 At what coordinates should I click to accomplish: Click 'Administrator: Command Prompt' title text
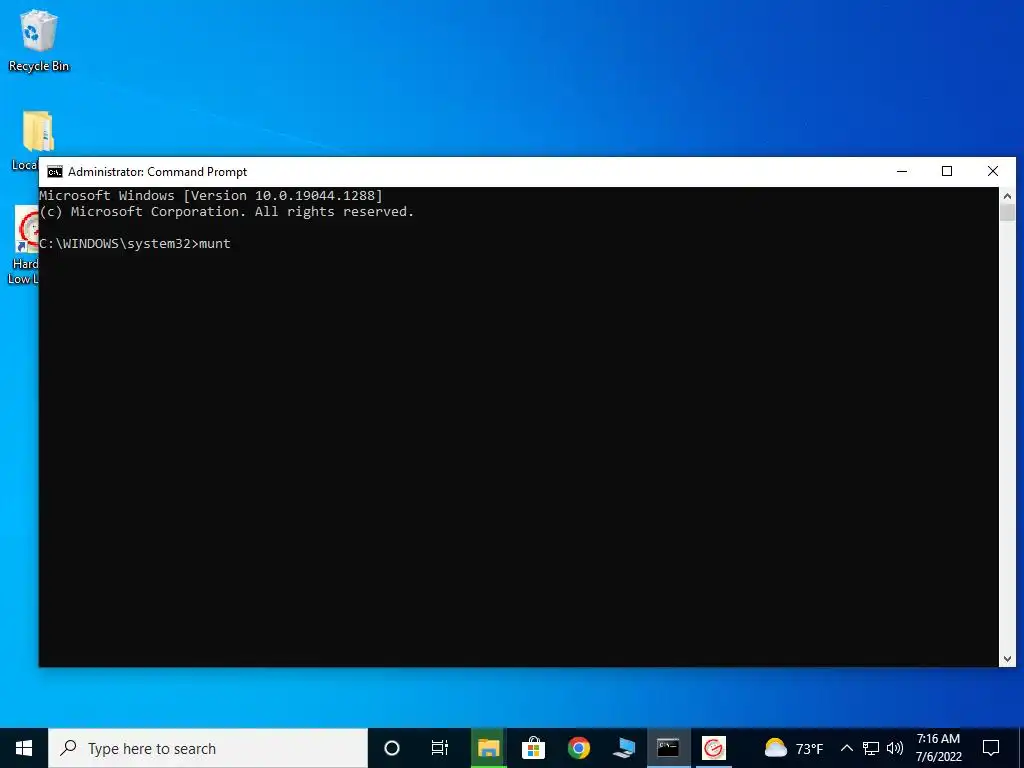coord(157,172)
